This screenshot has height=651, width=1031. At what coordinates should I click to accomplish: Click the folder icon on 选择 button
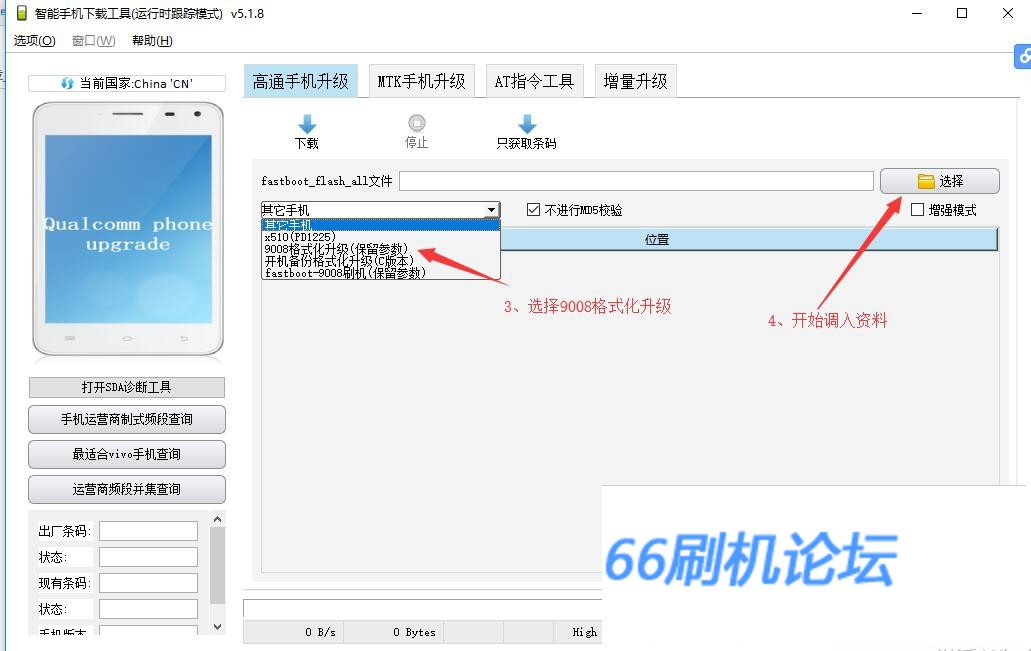point(926,181)
